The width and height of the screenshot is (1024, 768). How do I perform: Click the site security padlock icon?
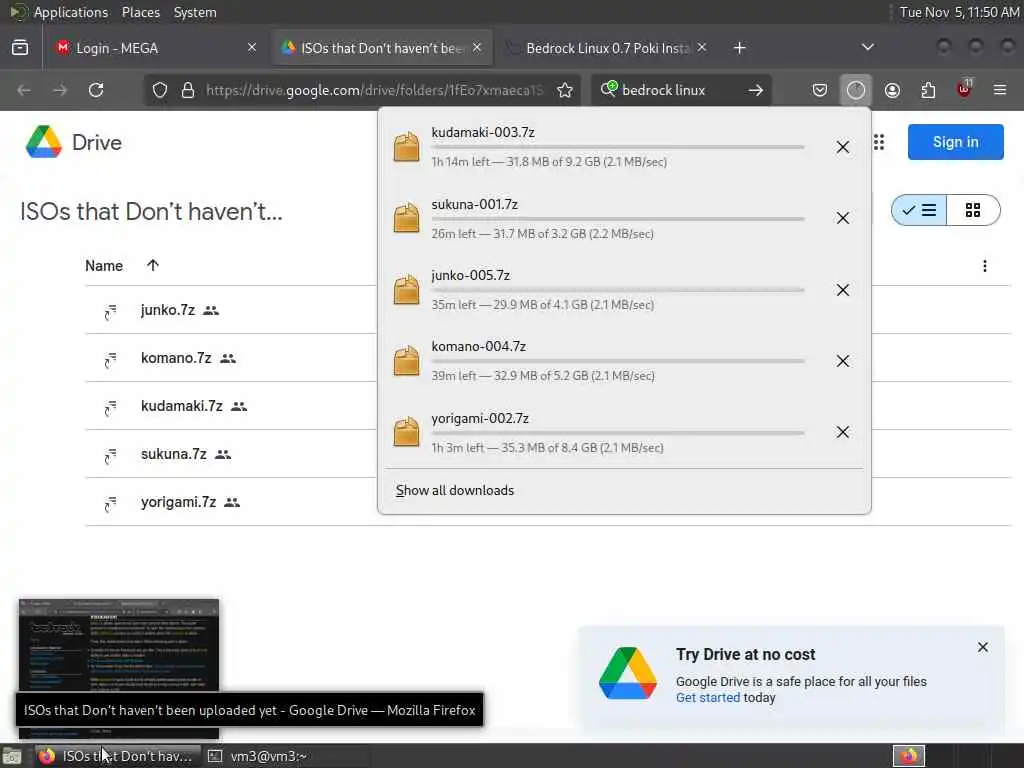pyautogui.click(x=188, y=90)
